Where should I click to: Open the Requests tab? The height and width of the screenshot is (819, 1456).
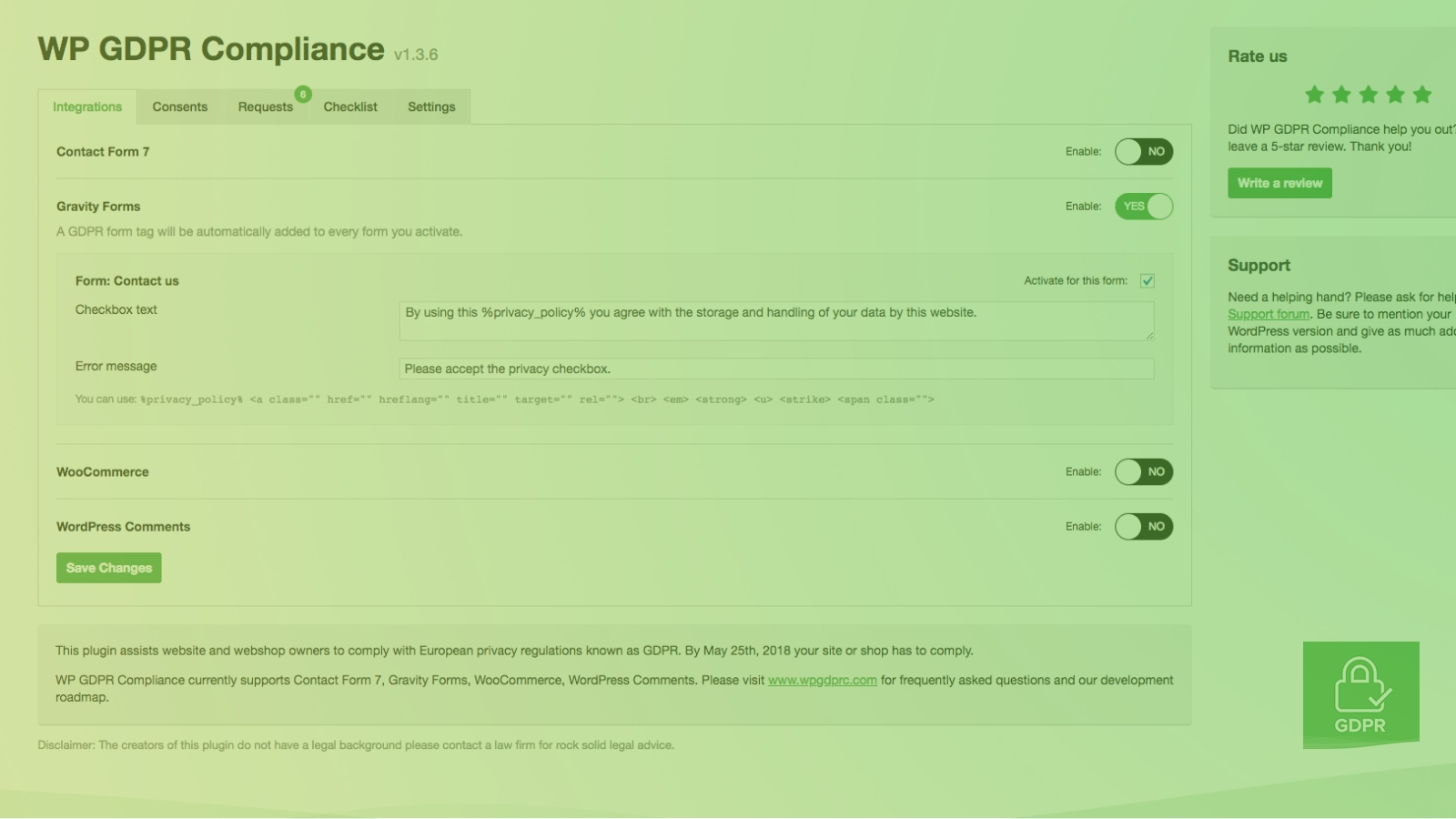(266, 106)
